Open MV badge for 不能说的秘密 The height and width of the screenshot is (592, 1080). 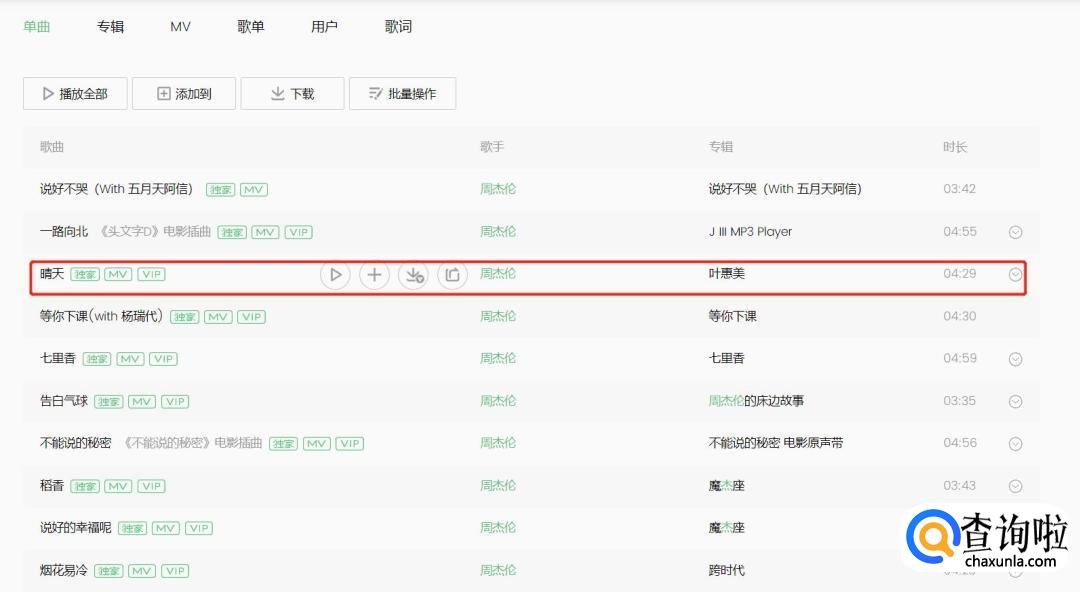click(316, 444)
